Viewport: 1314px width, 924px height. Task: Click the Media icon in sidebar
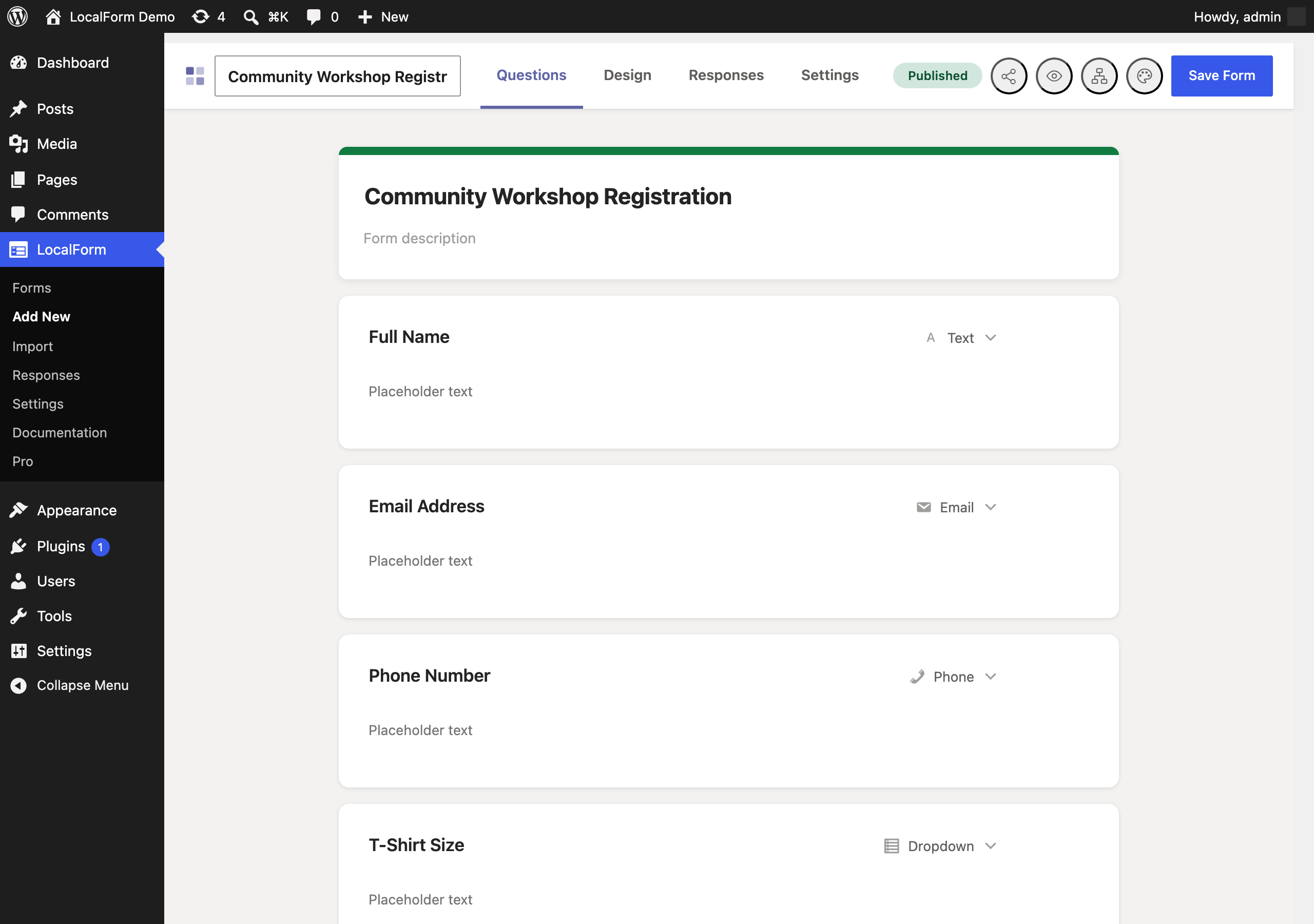point(18,144)
